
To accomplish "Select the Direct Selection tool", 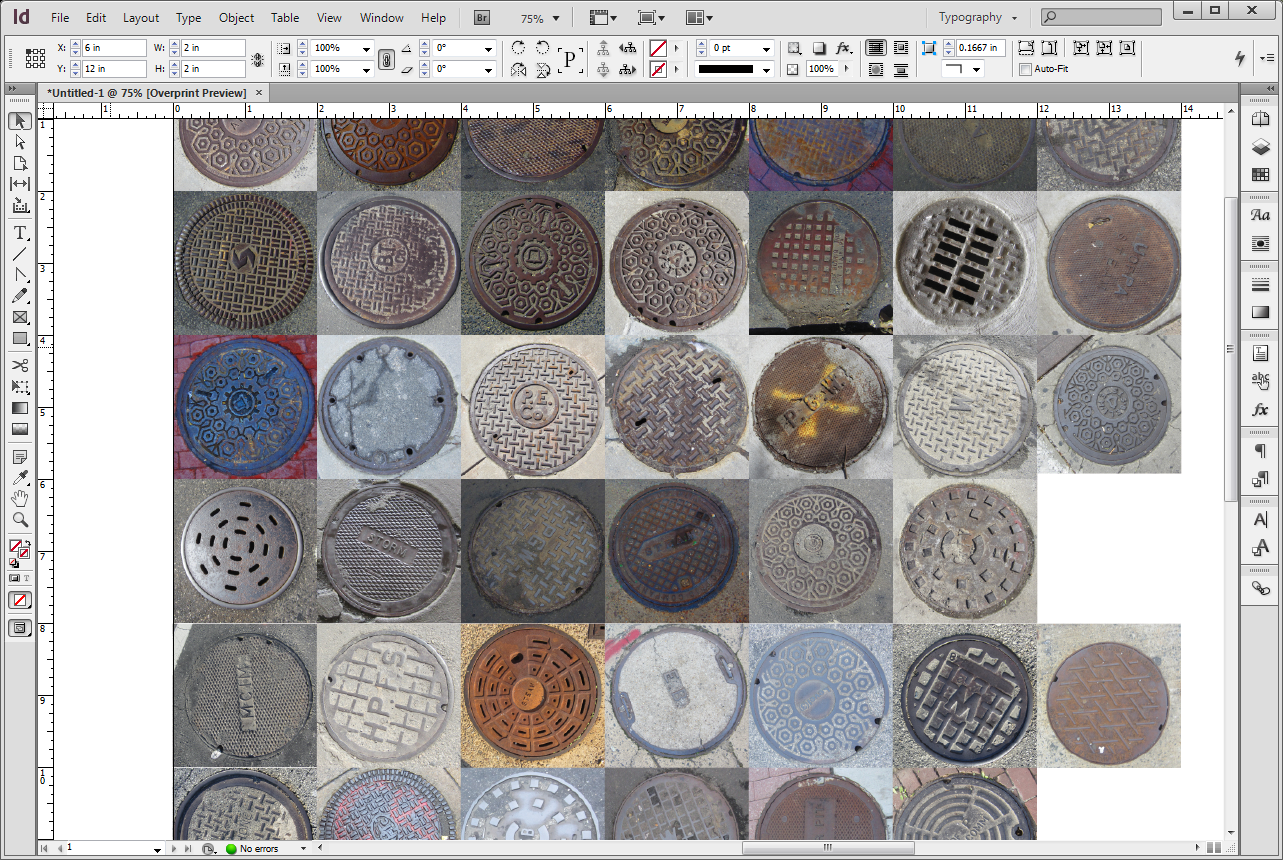I will 20,142.
